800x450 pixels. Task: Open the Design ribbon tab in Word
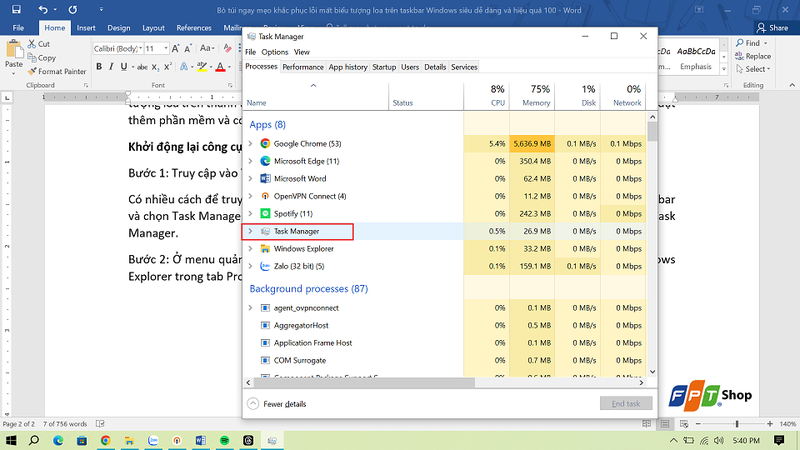[x=118, y=28]
